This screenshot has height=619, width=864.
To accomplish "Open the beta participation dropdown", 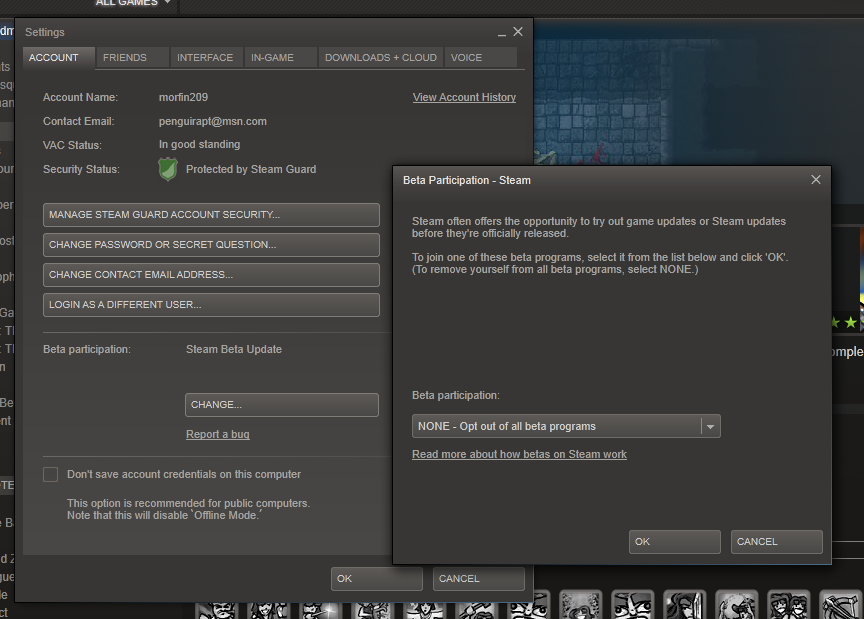I will pyautogui.click(x=560, y=425).
